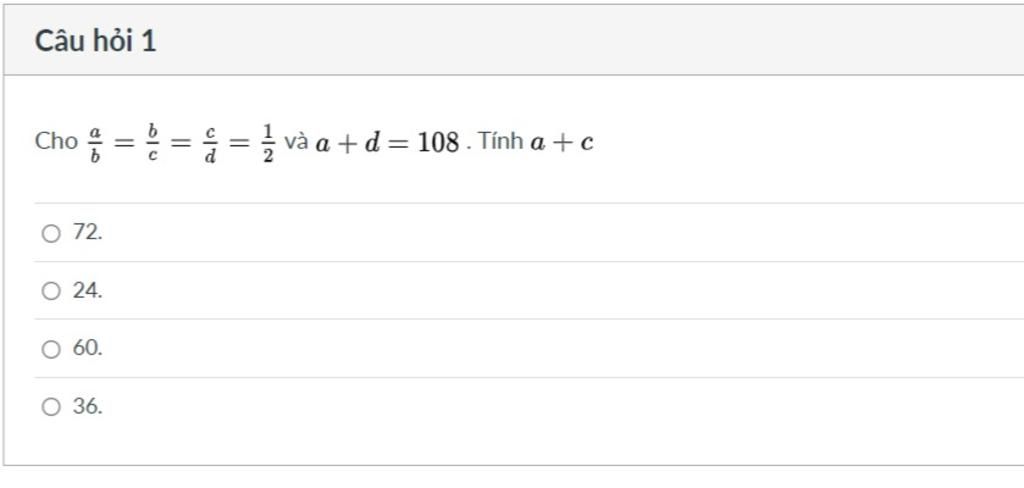Click the 'Câu hỏi 1' question heading
The width and height of the screenshot is (1024, 488).
(x=95, y=41)
